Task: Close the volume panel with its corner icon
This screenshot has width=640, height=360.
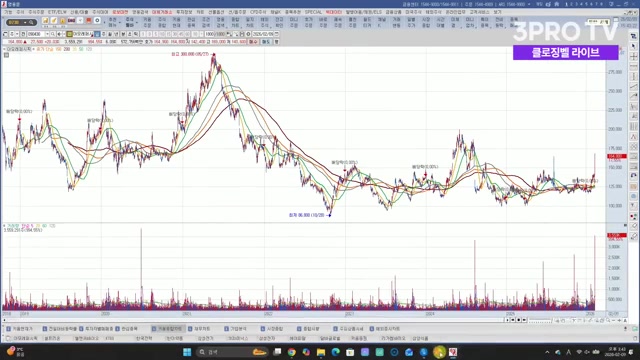Action: pyautogui.click(x=625, y=225)
